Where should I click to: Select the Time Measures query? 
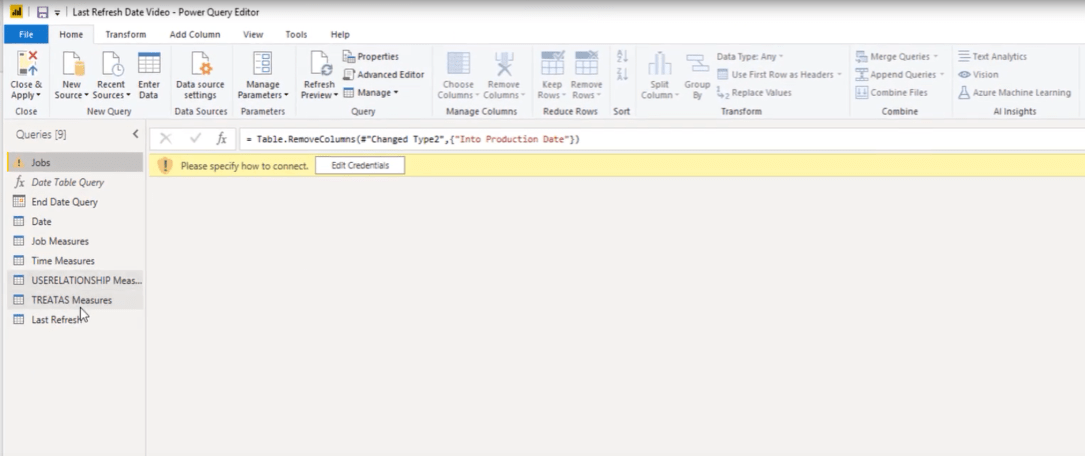75,261
